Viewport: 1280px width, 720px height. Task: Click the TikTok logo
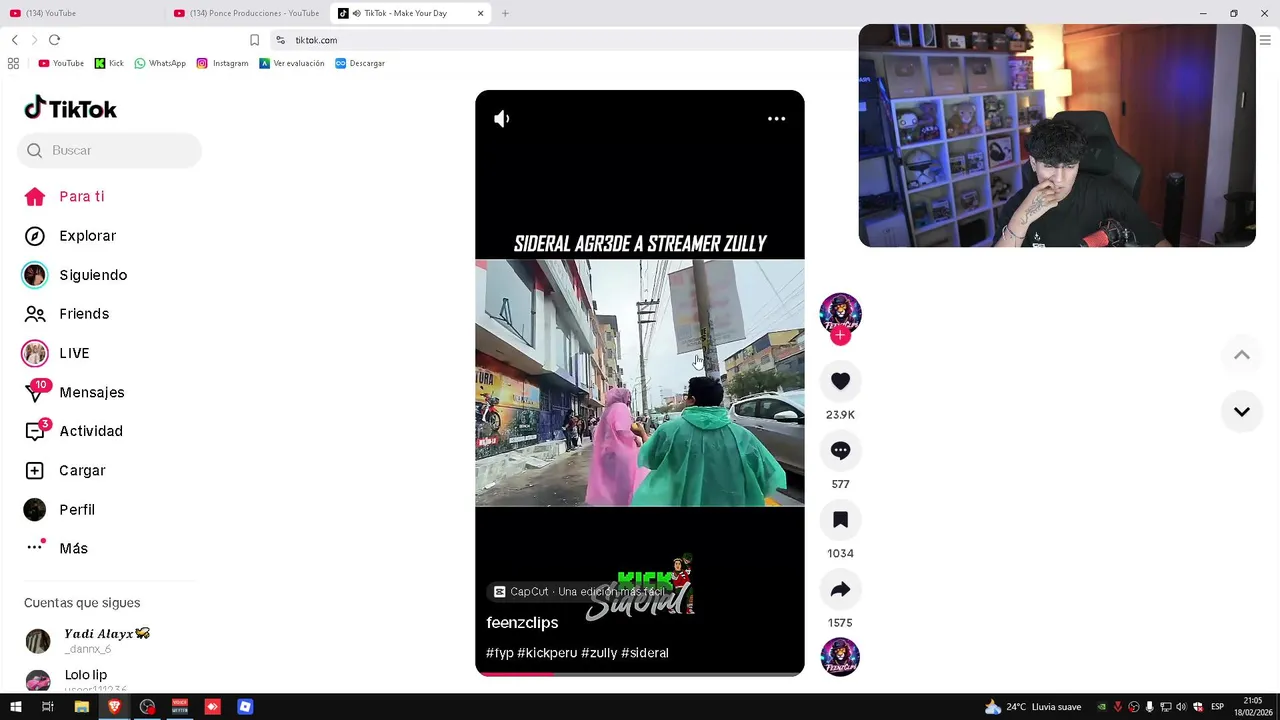point(70,108)
